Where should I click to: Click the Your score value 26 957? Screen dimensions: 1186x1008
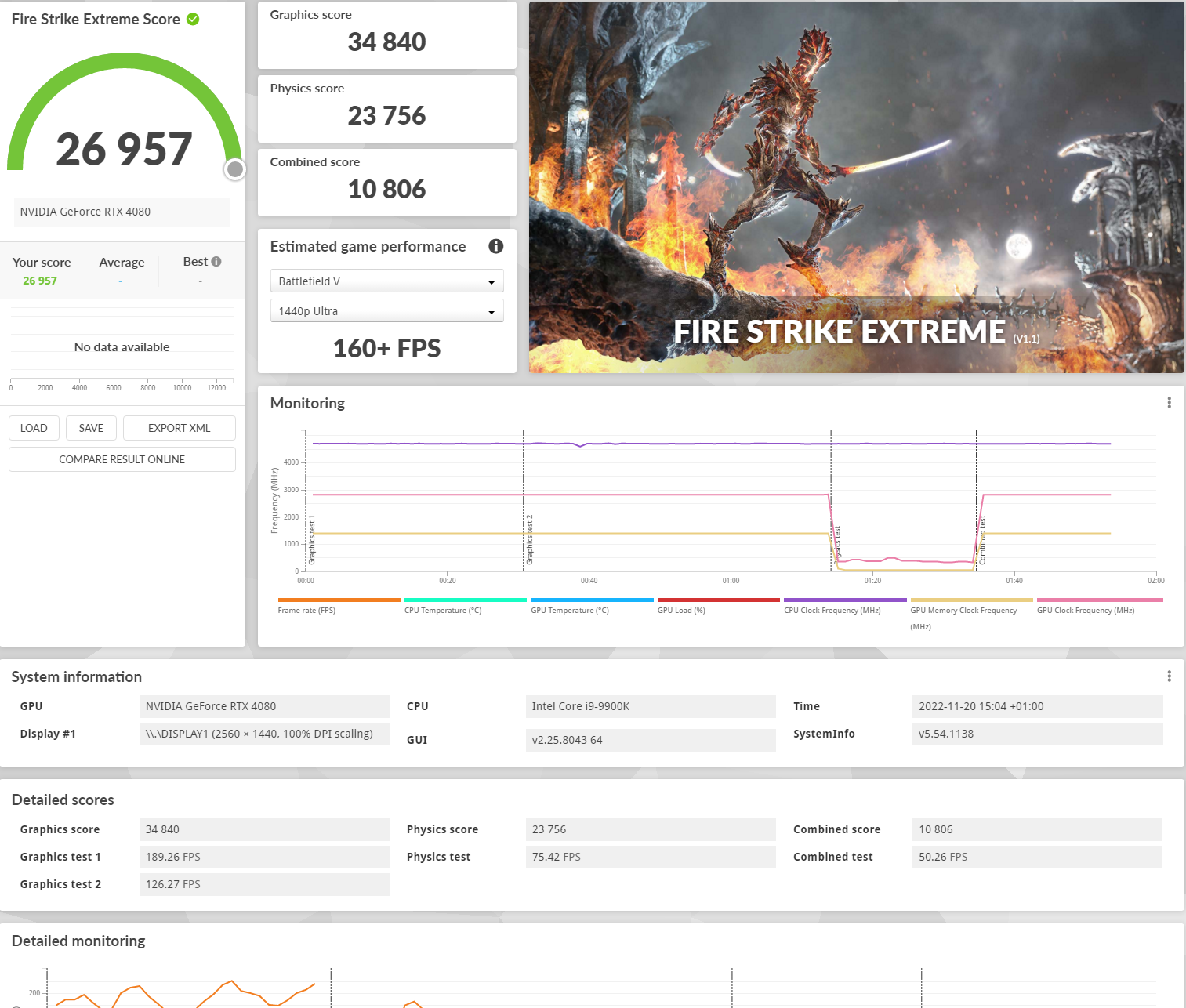pyautogui.click(x=40, y=281)
